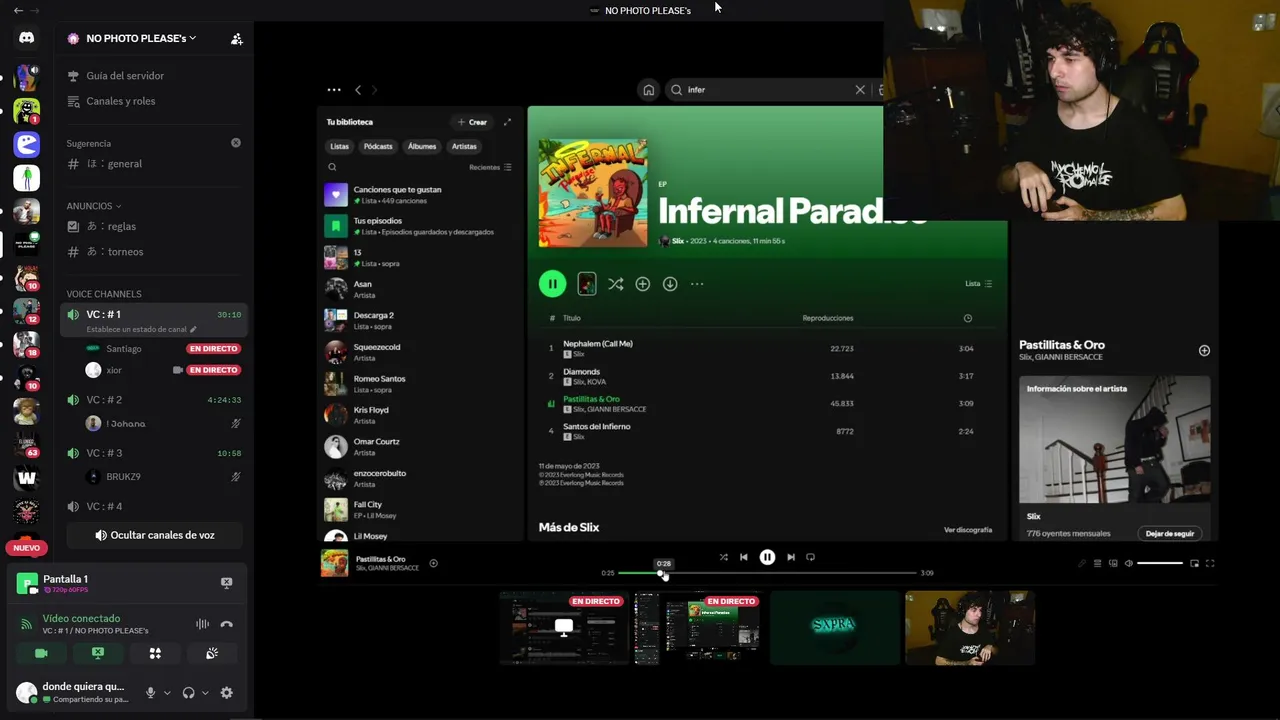Open noise suppression waveform icon
Viewport: 1280px width, 720px height.
coord(202,624)
